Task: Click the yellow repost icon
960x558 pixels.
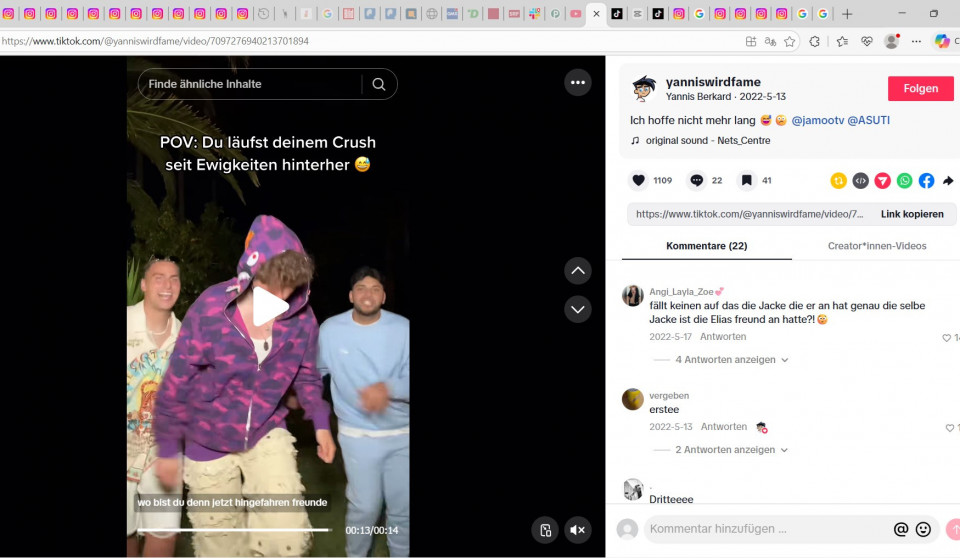Action: tap(838, 181)
